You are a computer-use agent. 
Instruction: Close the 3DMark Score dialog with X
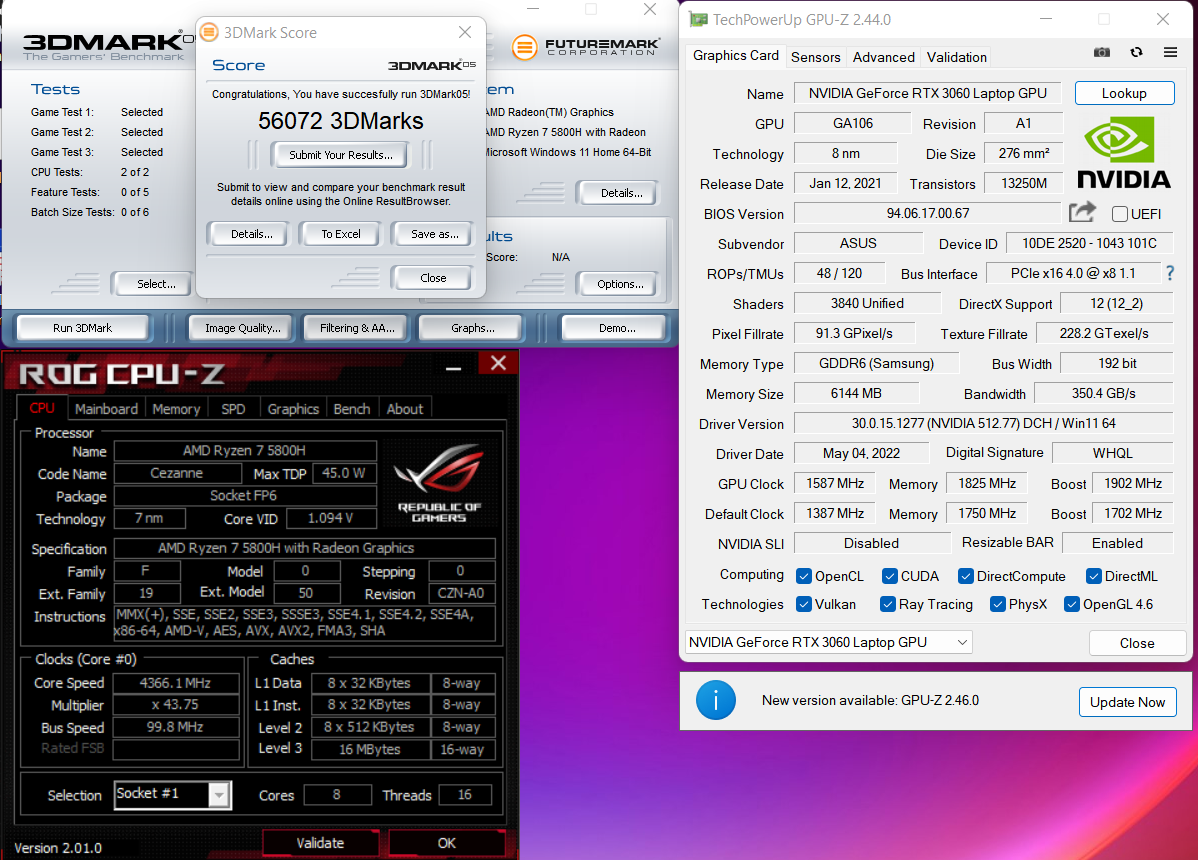pos(465,32)
